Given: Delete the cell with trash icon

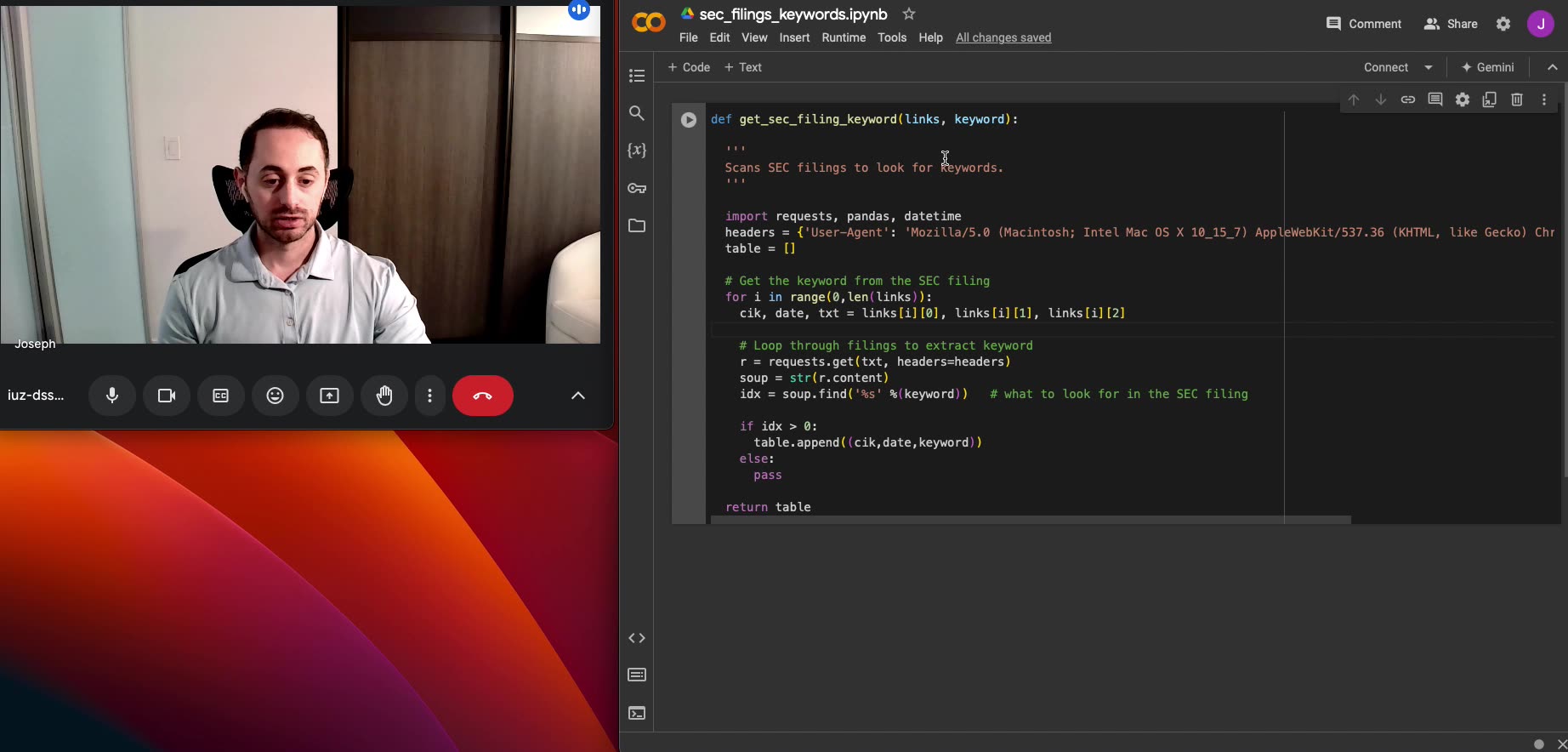Looking at the screenshot, I should [1517, 100].
